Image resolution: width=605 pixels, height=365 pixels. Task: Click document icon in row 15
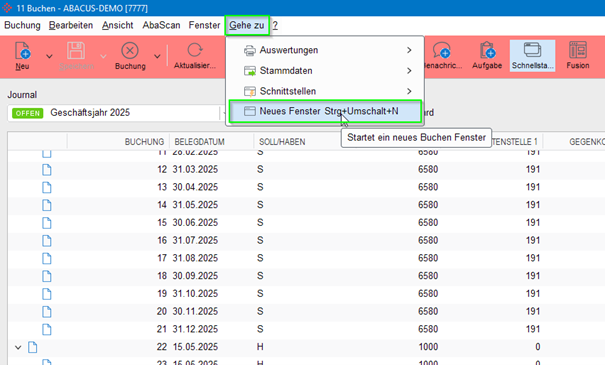tap(47, 223)
